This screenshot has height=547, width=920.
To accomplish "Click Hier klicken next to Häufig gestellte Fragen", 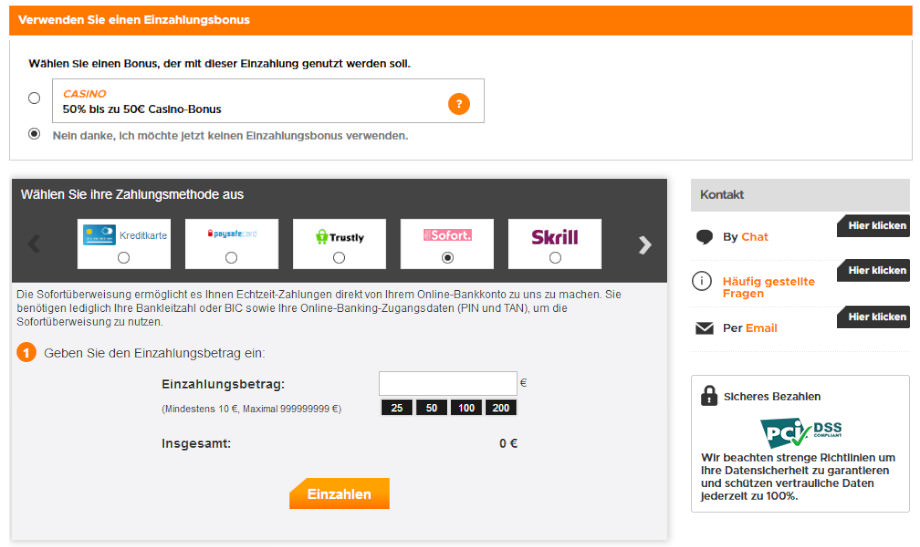I will click(874, 271).
